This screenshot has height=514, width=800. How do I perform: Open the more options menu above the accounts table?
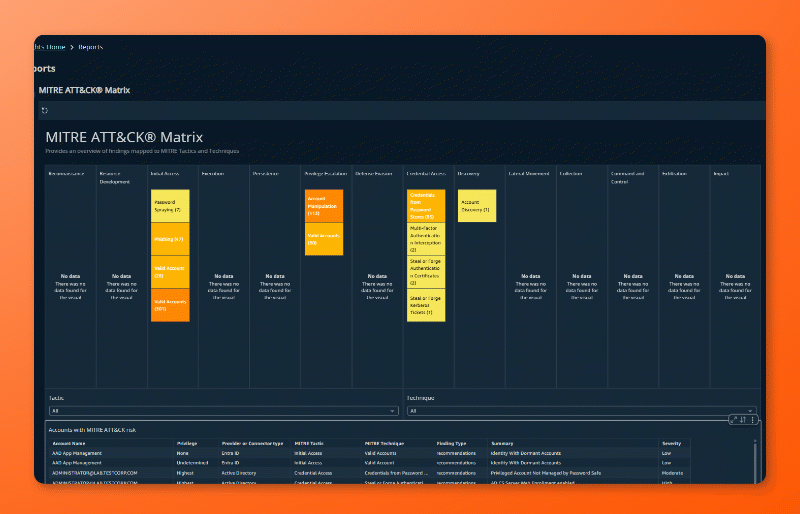click(x=753, y=420)
